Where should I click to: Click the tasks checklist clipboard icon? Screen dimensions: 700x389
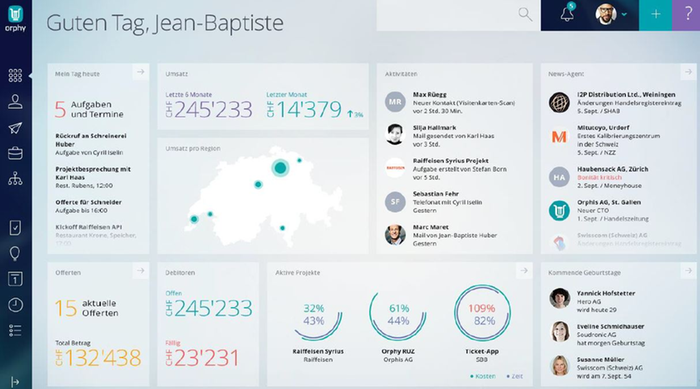[15, 228]
